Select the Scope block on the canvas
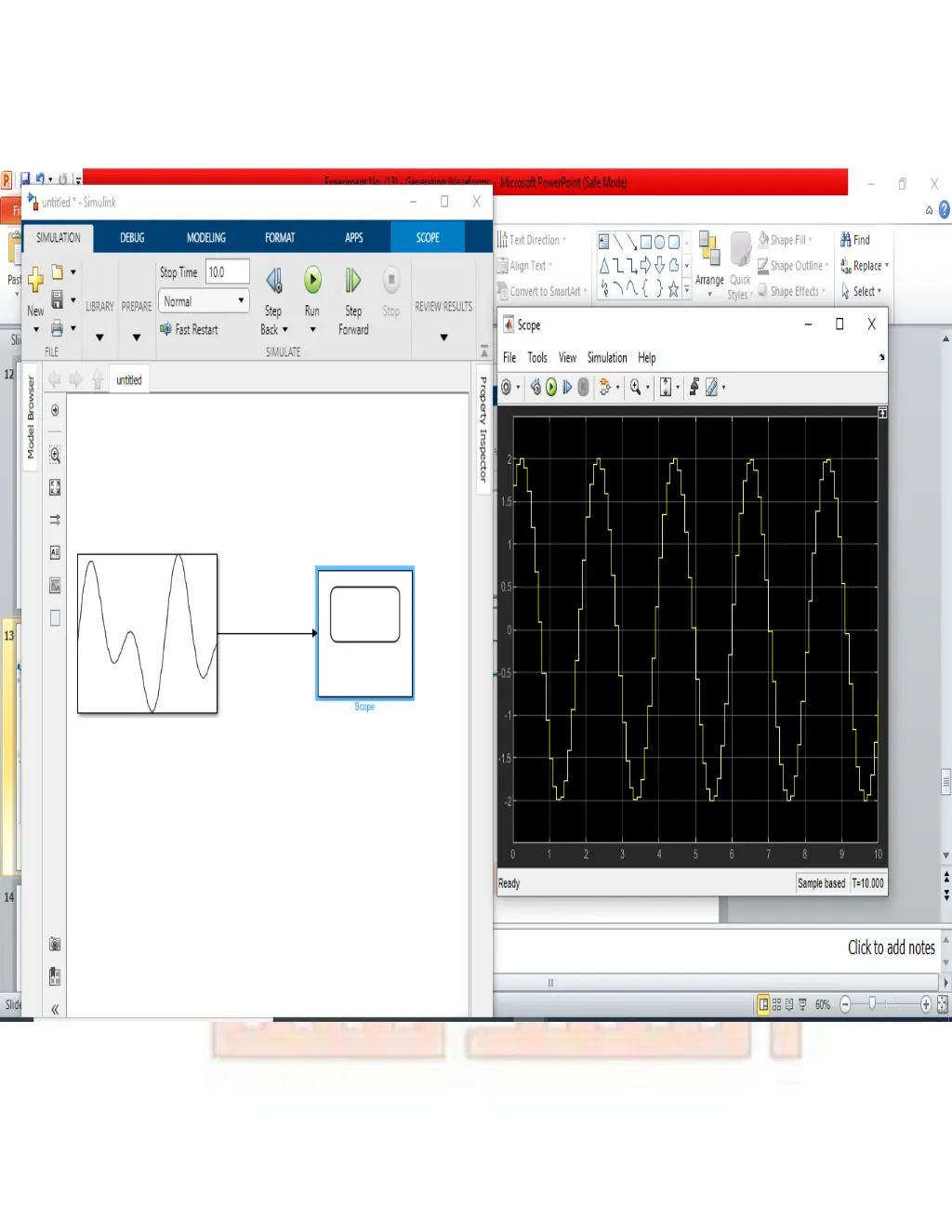This screenshot has width=952, height=1232. click(364, 632)
